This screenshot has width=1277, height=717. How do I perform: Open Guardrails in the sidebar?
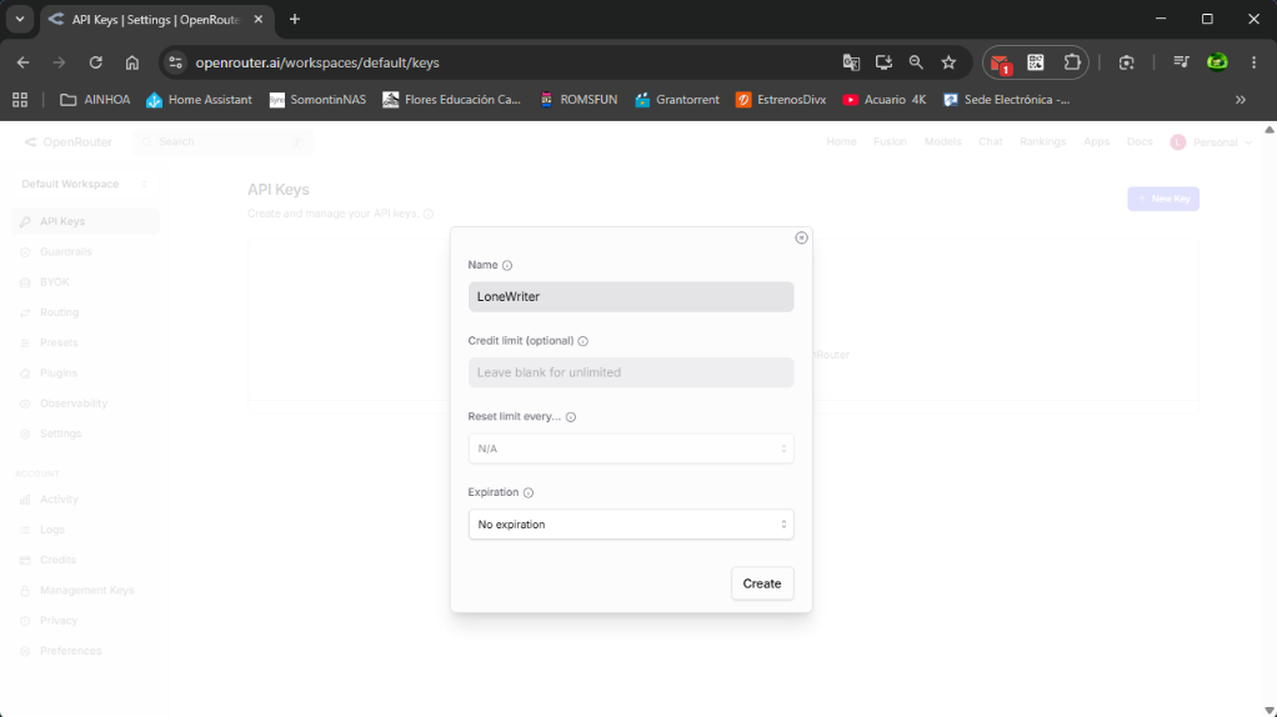click(x=85, y=252)
